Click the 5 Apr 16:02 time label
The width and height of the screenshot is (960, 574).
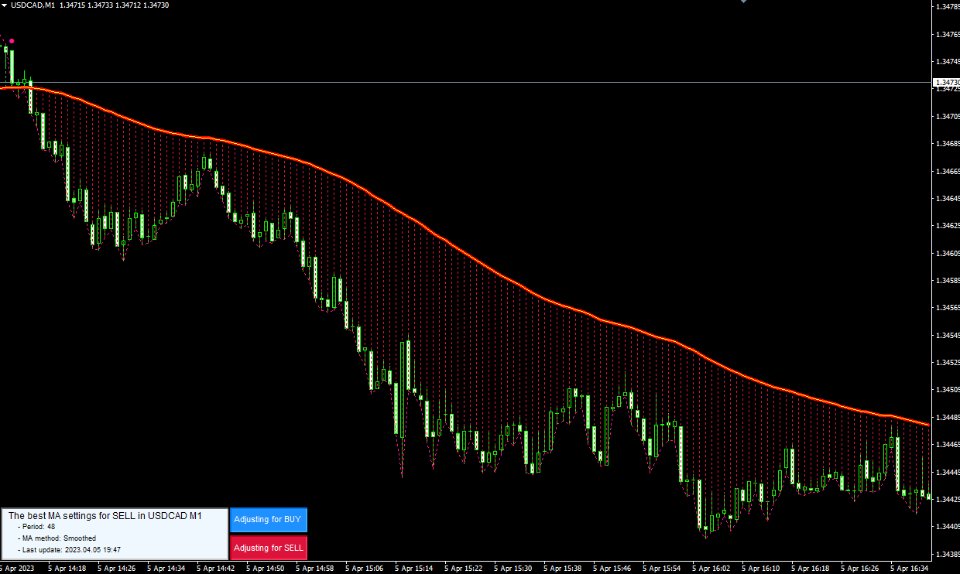click(x=712, y=568)
